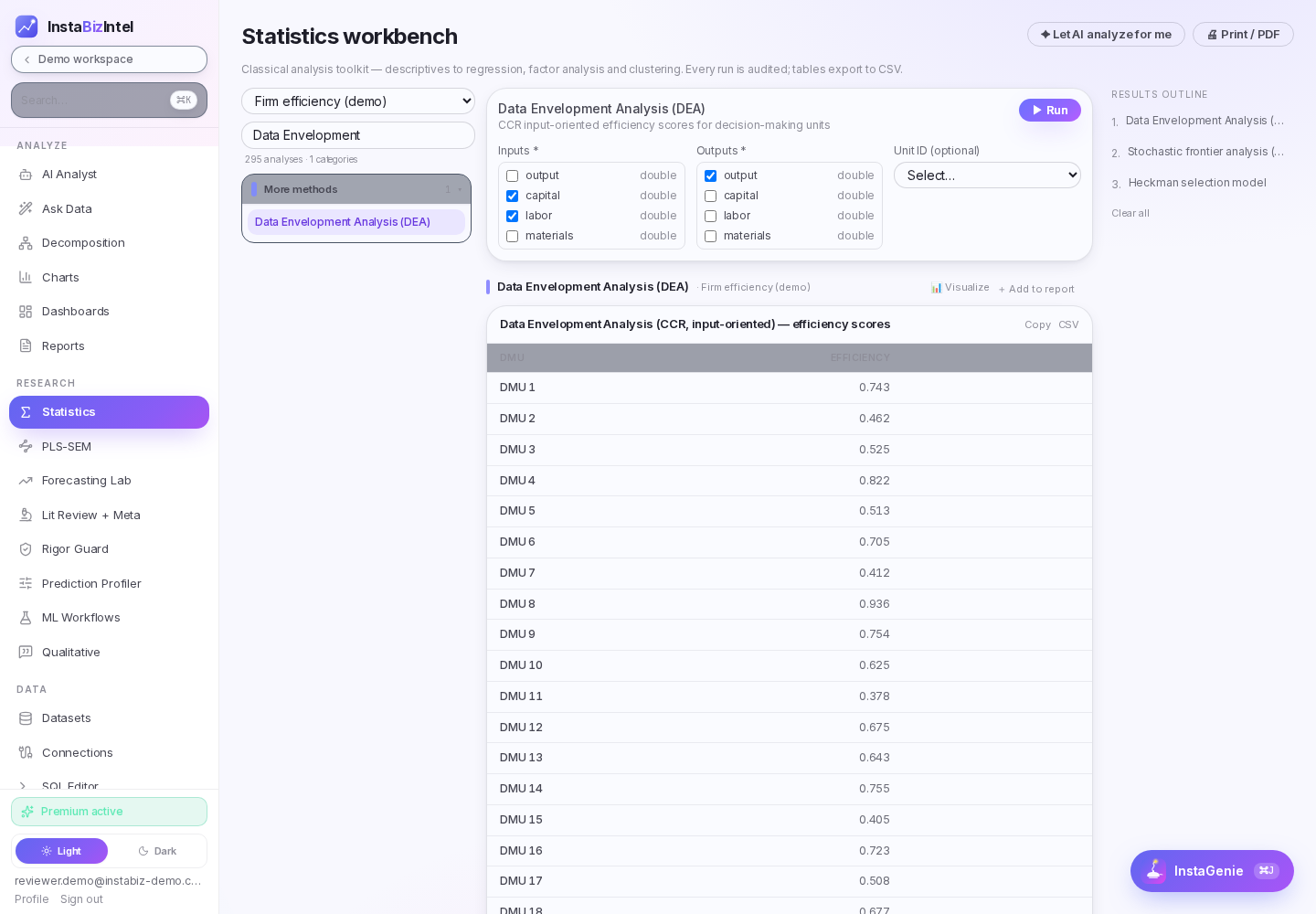Check capital under Outputs

click(710, 196)
